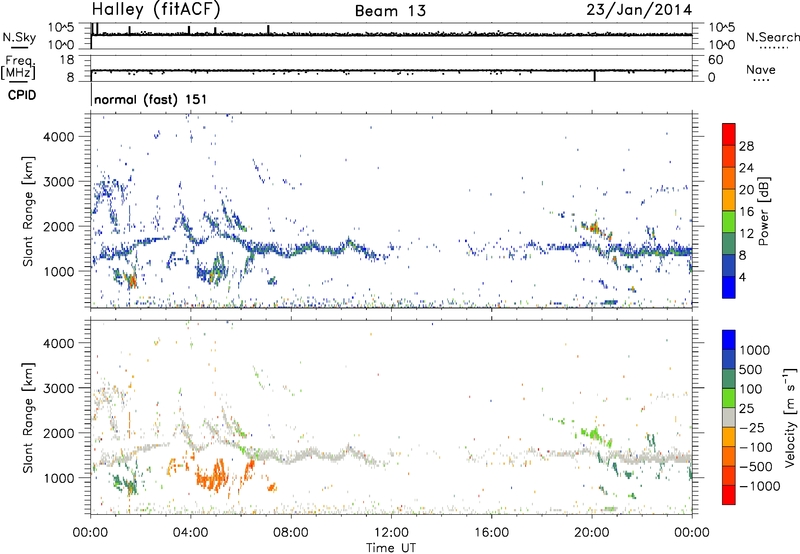Click the '4' Power scale value
This screenshot has height=554, width=800.
click(743, 277)
